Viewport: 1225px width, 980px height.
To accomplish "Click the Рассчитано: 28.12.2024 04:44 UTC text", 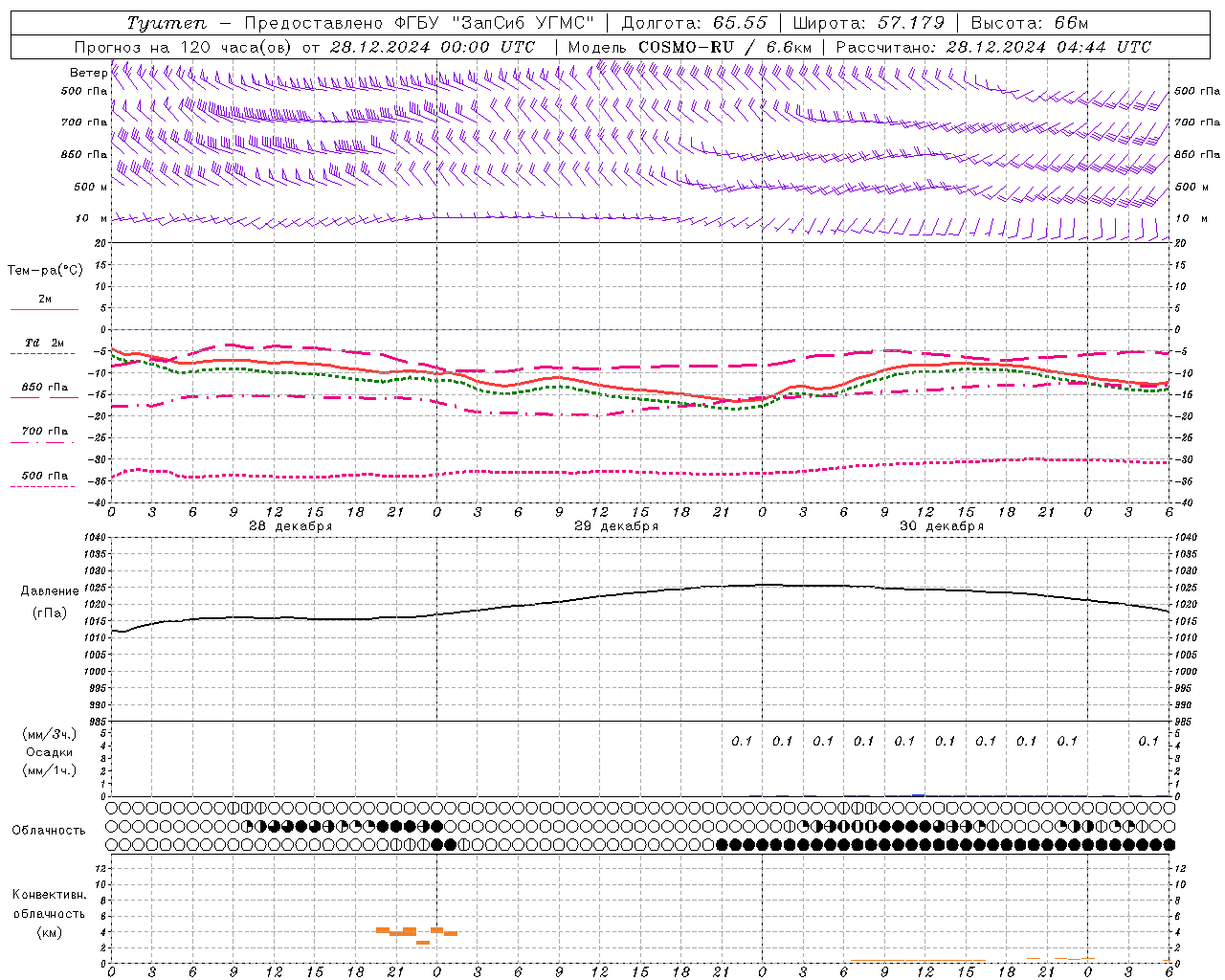I will click(993, 47).
